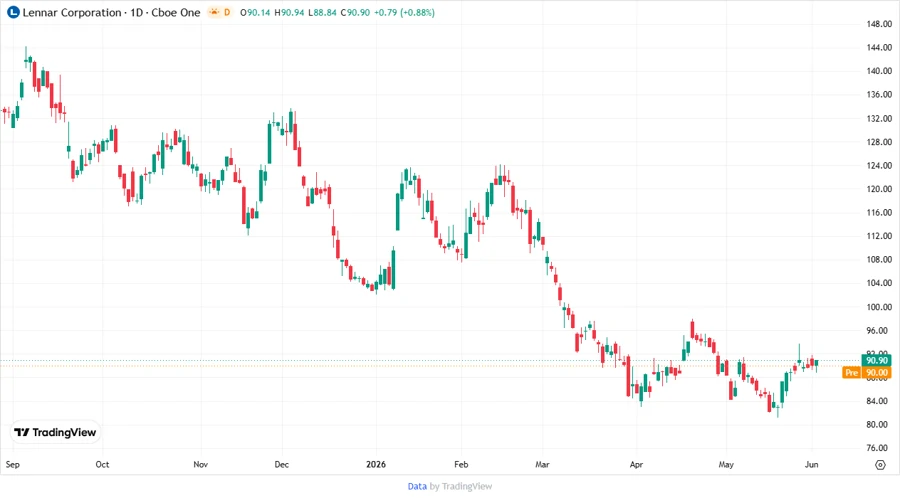Viewport: 900px width, 498px height.
Task: Click the TradingView logo button
Action: click(x=56, y=433)
